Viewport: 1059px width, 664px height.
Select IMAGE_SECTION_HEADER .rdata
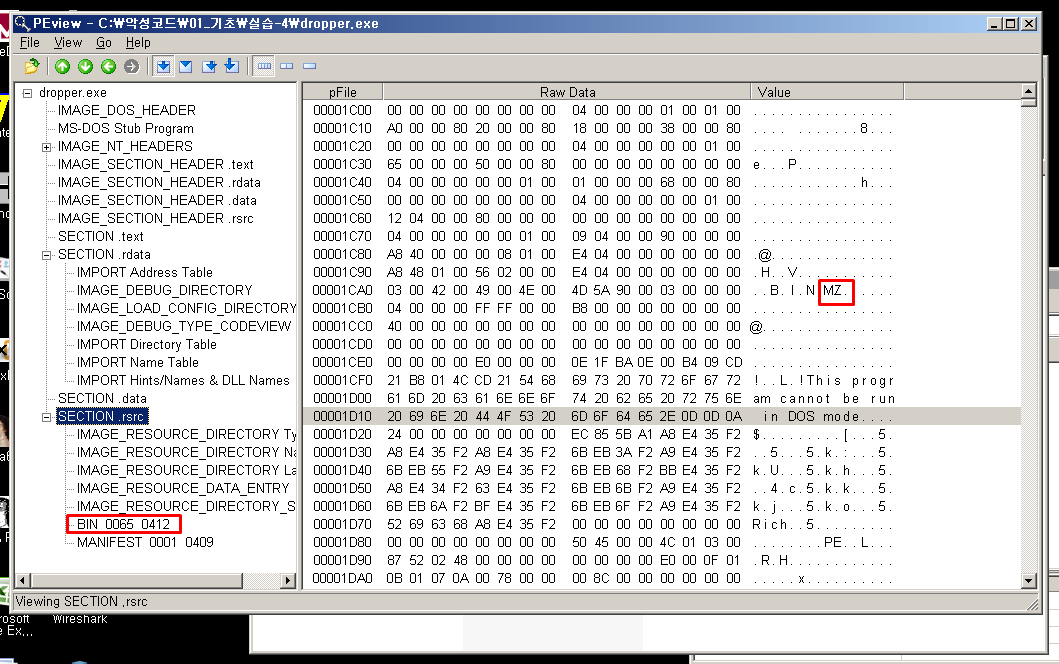tap(159, 182)
